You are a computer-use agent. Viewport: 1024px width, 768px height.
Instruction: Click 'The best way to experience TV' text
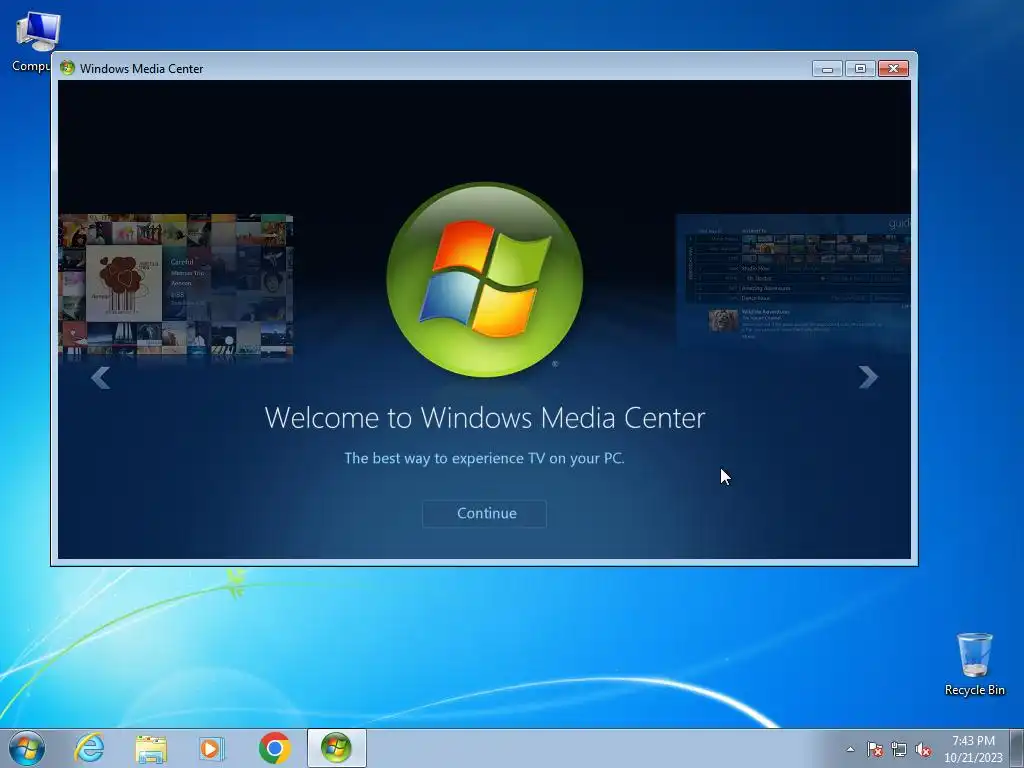pos(485,458)
